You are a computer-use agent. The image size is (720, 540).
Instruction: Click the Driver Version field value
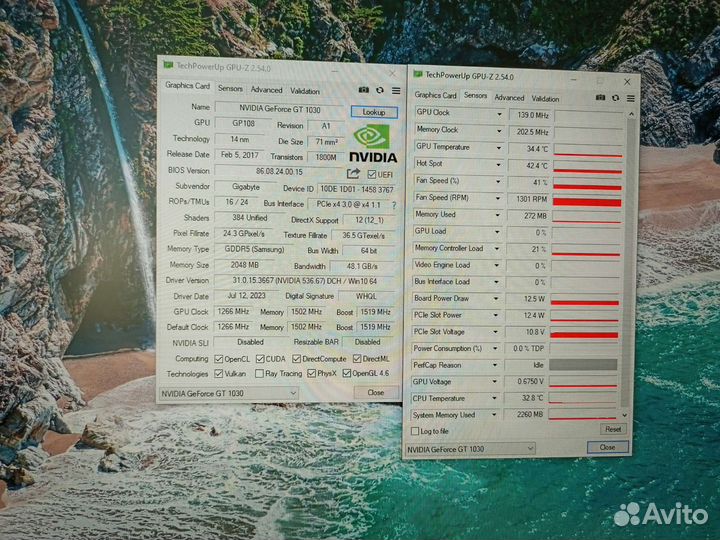pyautogui.click(x=304, y=281)
